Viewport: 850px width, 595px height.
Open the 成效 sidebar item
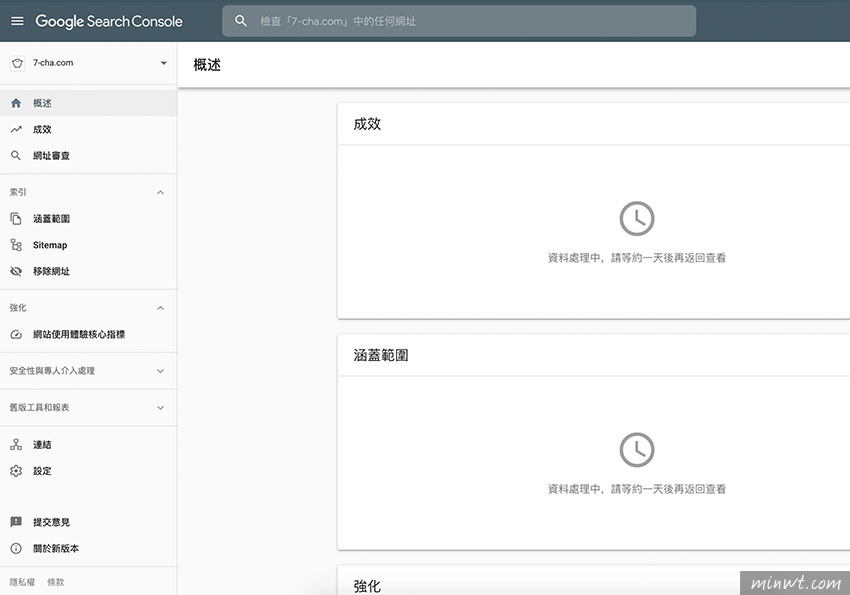[x=88, y=130]
